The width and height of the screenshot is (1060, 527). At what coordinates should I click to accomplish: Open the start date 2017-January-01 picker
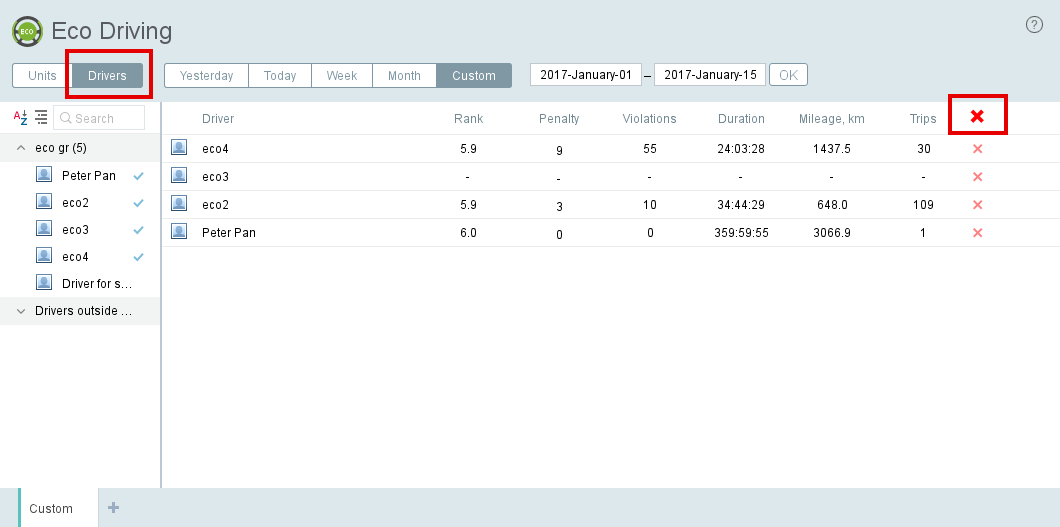[x=585, y=75]
